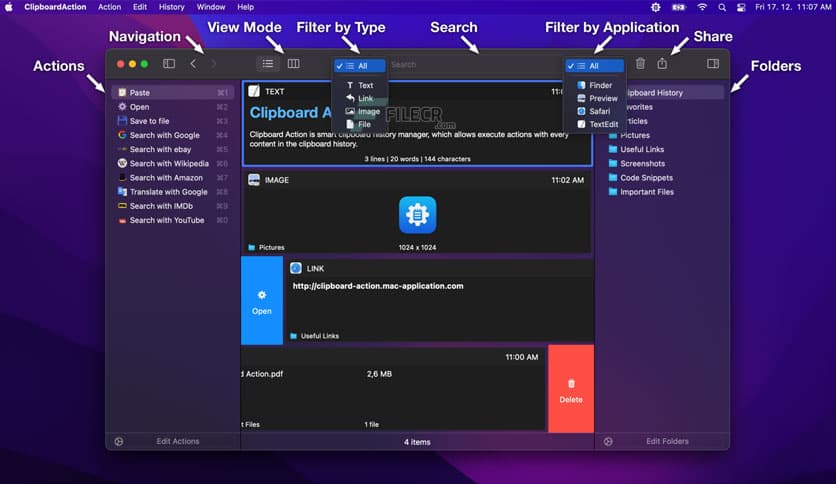Viewport: 836px width, 484px height.
Task: Go forward with the navigation chevron
Action: (213, 64)
